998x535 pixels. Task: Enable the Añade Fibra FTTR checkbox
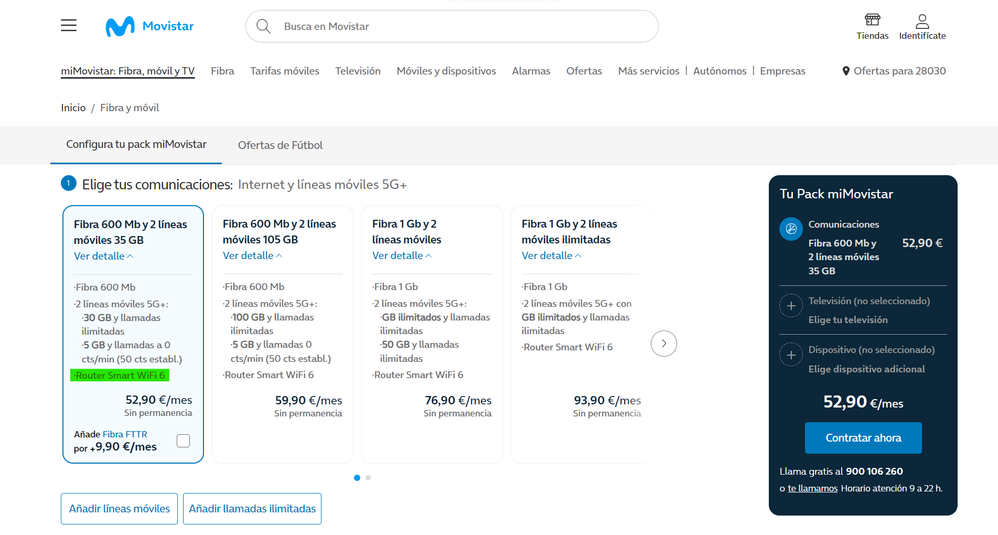pos(183,441)
